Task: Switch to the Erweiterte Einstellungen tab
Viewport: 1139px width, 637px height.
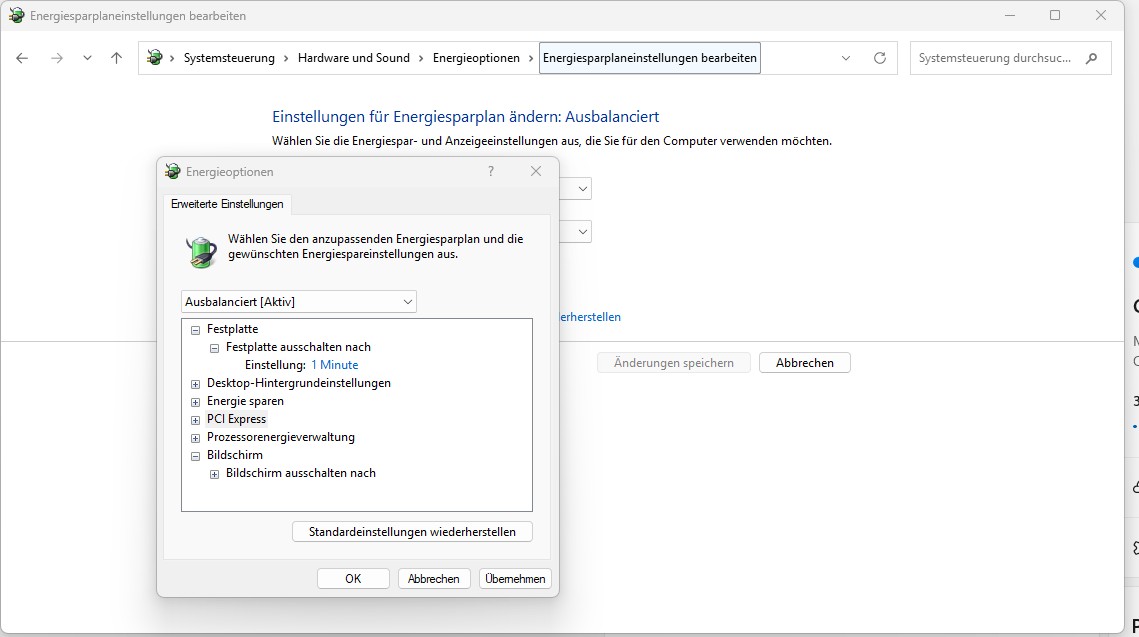Action: (x=227, y=203)
